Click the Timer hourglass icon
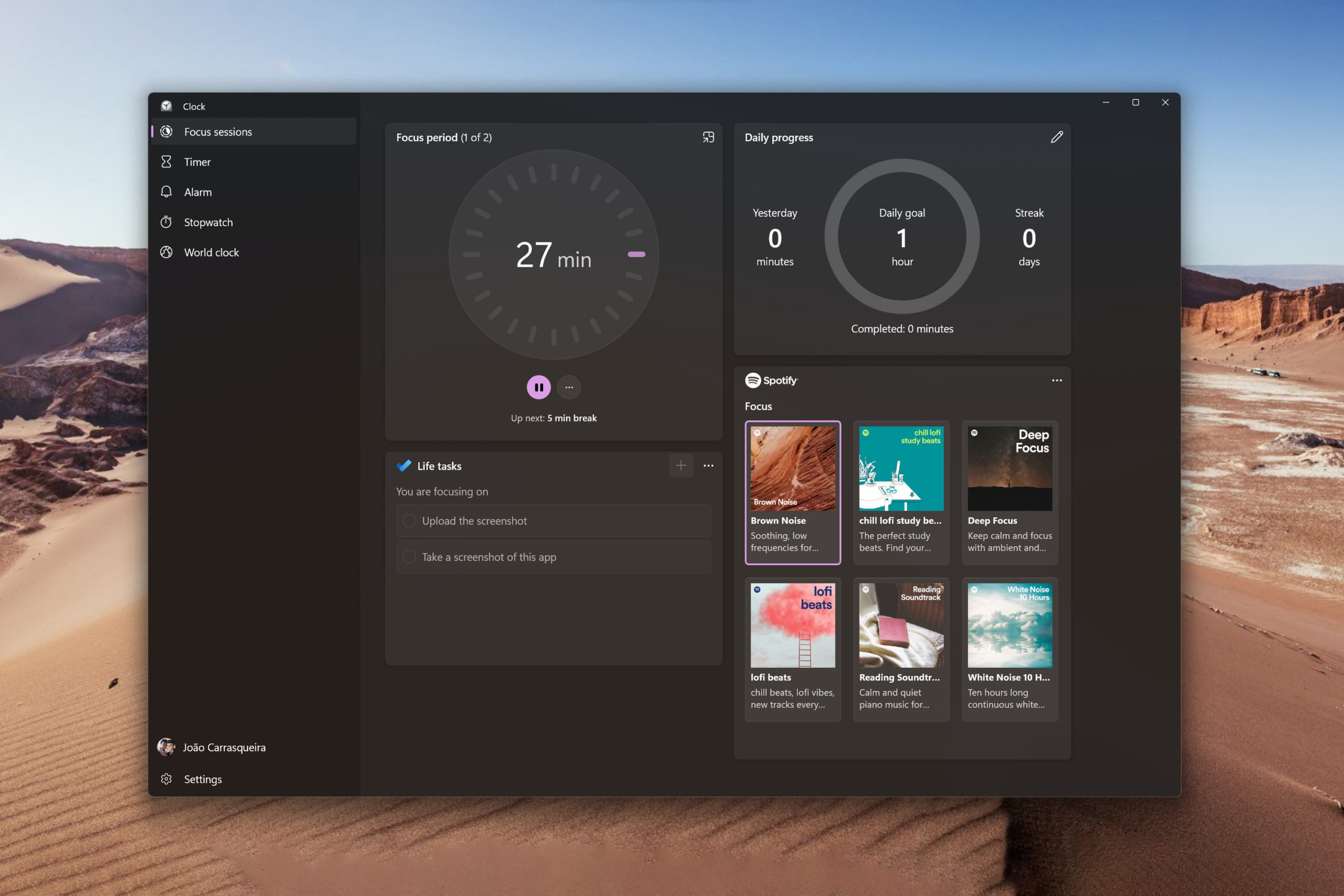 click(166, 162)
